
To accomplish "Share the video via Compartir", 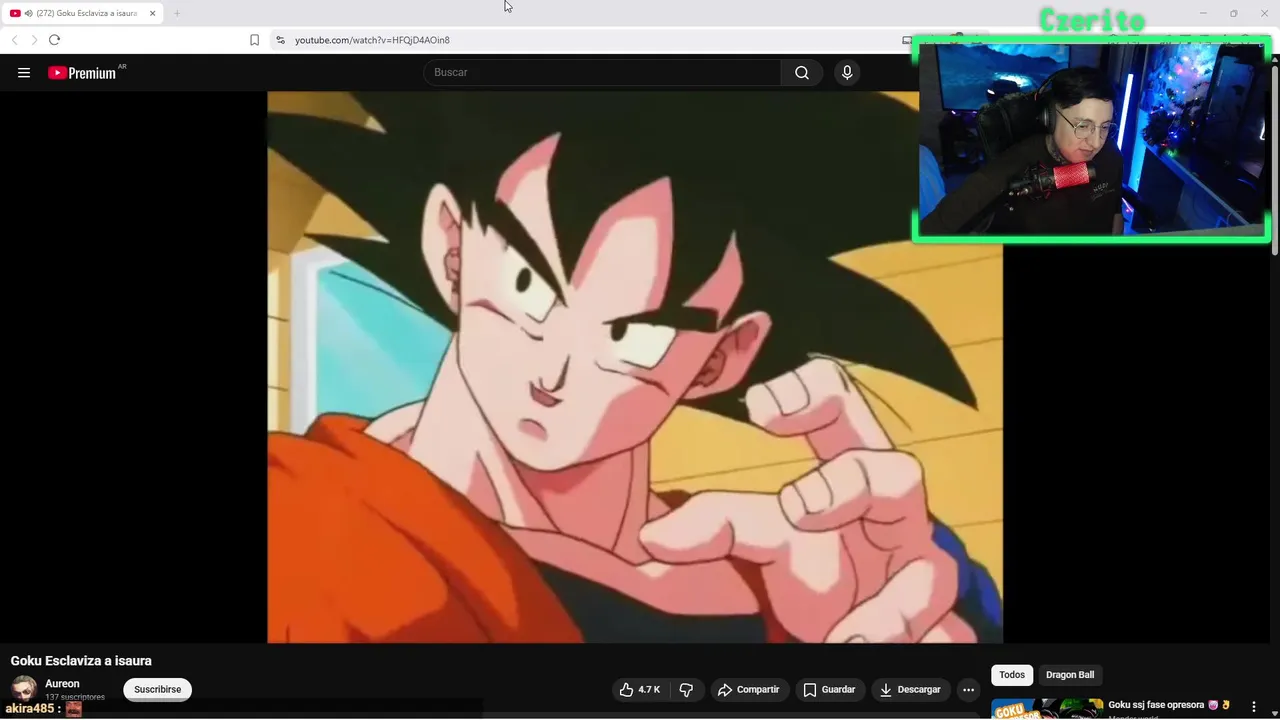I will coord(748,689).
